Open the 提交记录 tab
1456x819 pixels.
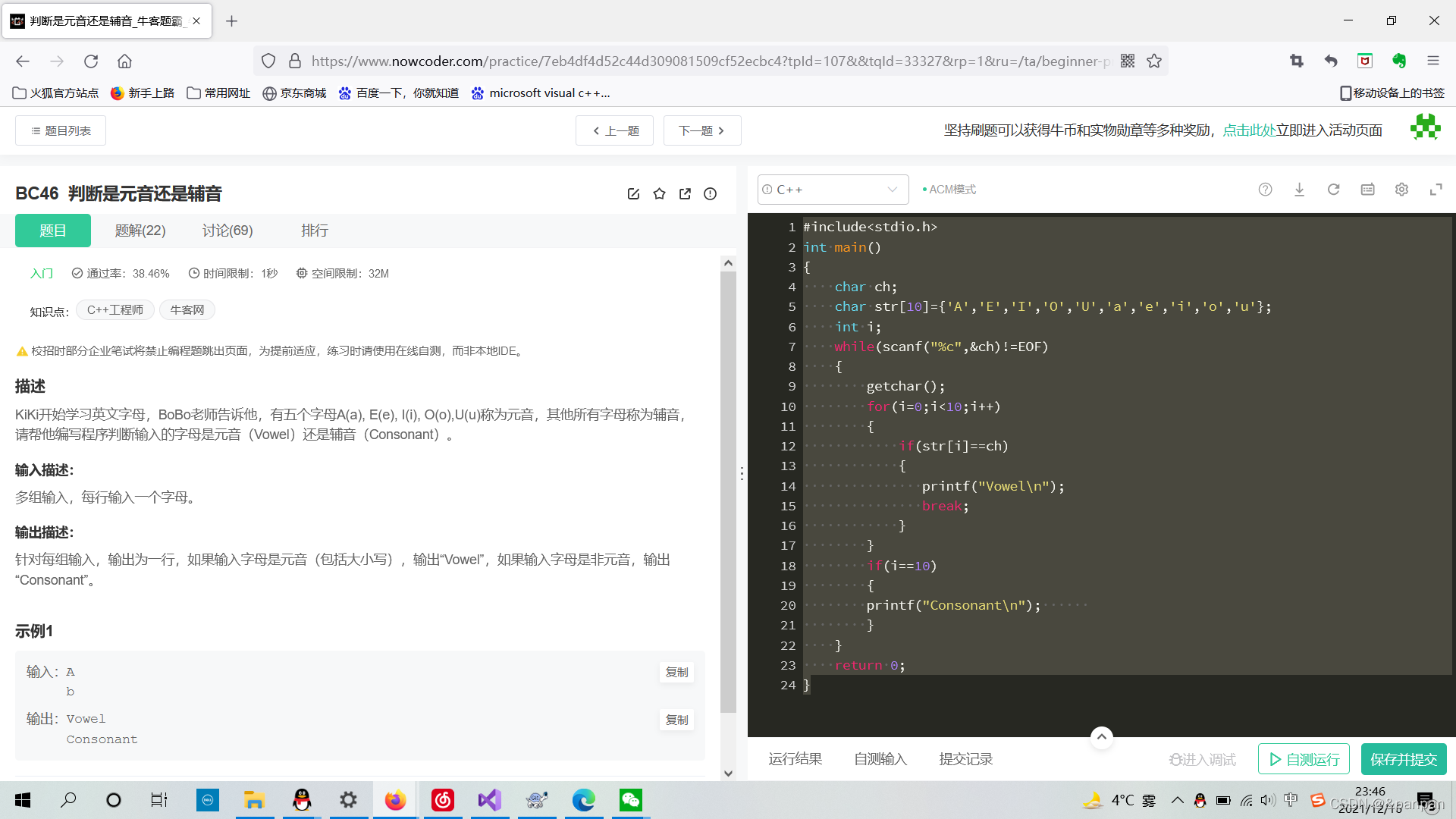pyautogui.click(x=965, y=759)
